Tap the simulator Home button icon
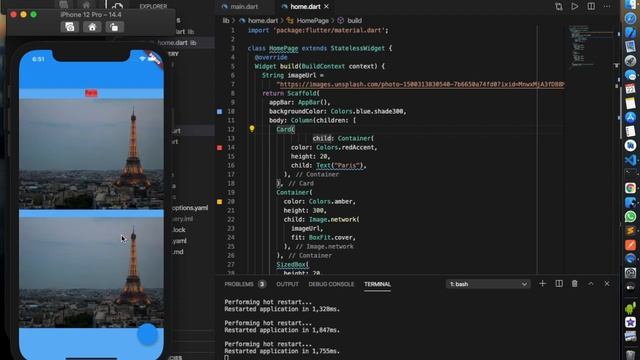This screenshot has height=360, width=640. (92, 27)
